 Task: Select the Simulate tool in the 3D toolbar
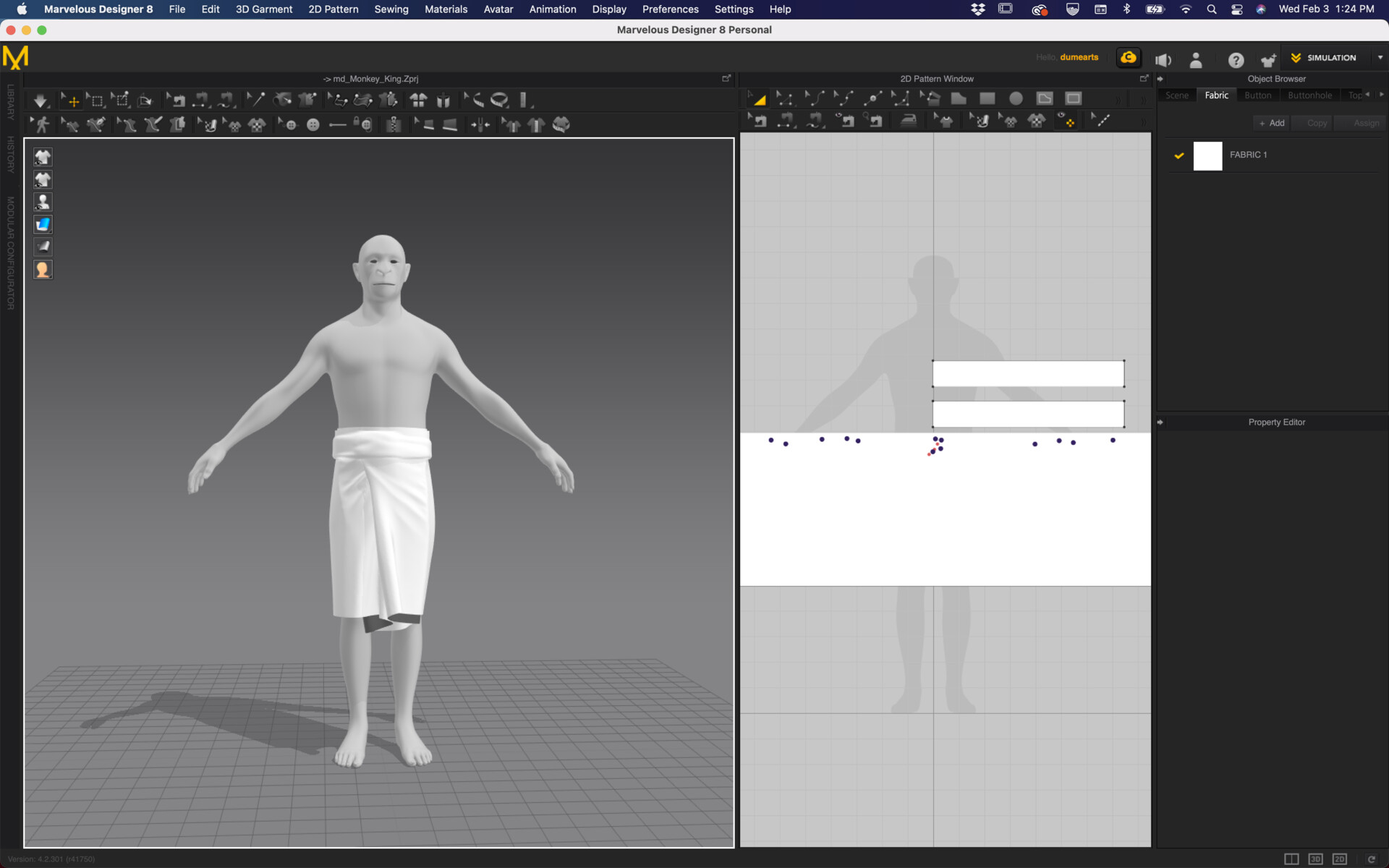(41, 100)
